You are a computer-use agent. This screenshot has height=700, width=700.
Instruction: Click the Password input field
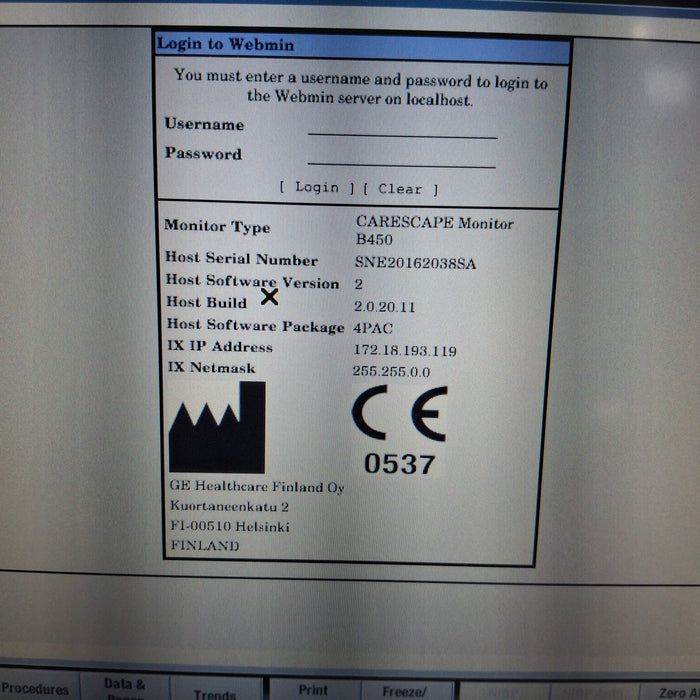402,157
